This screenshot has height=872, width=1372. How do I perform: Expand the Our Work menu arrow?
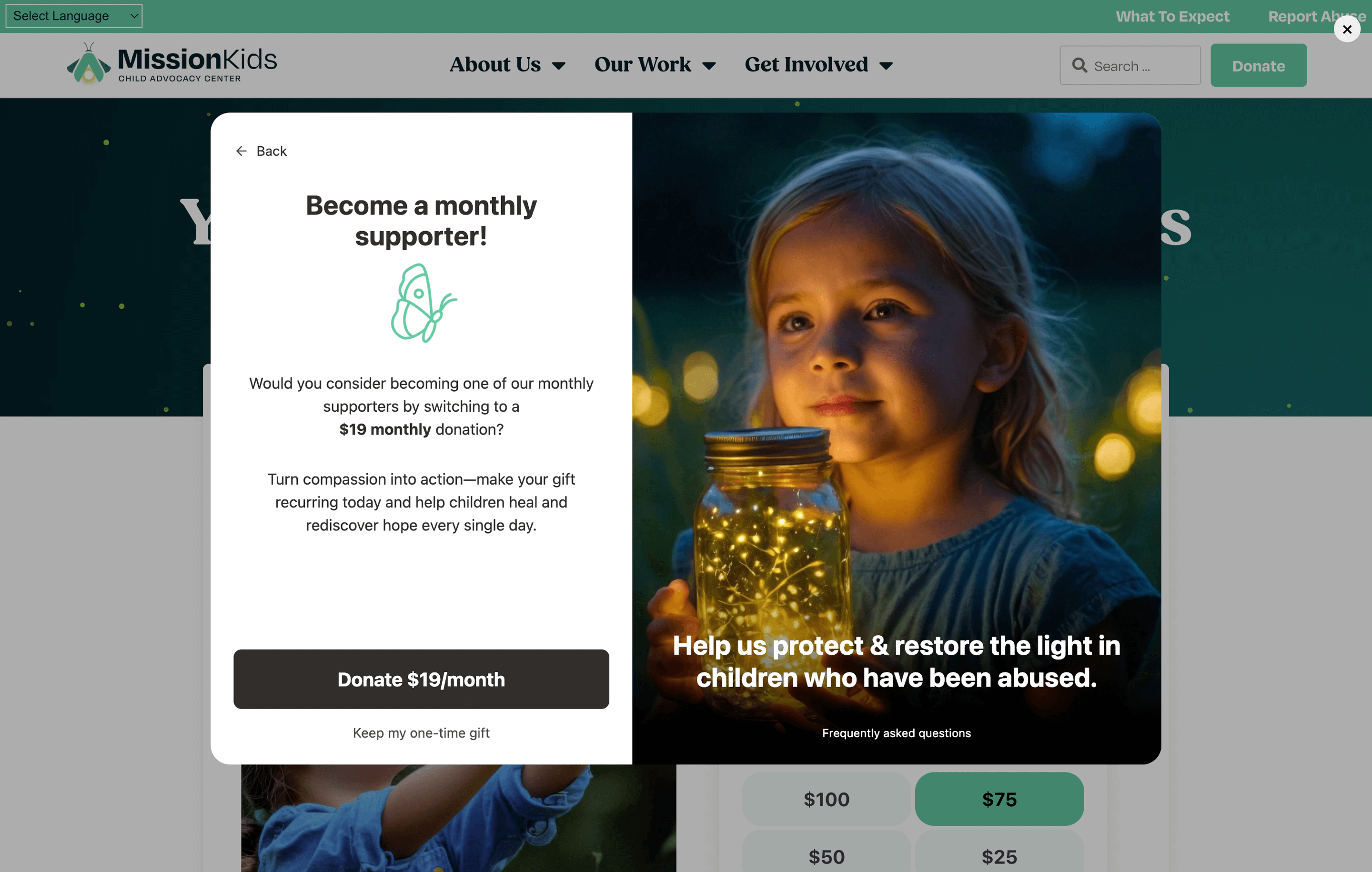tap(709, 66)
